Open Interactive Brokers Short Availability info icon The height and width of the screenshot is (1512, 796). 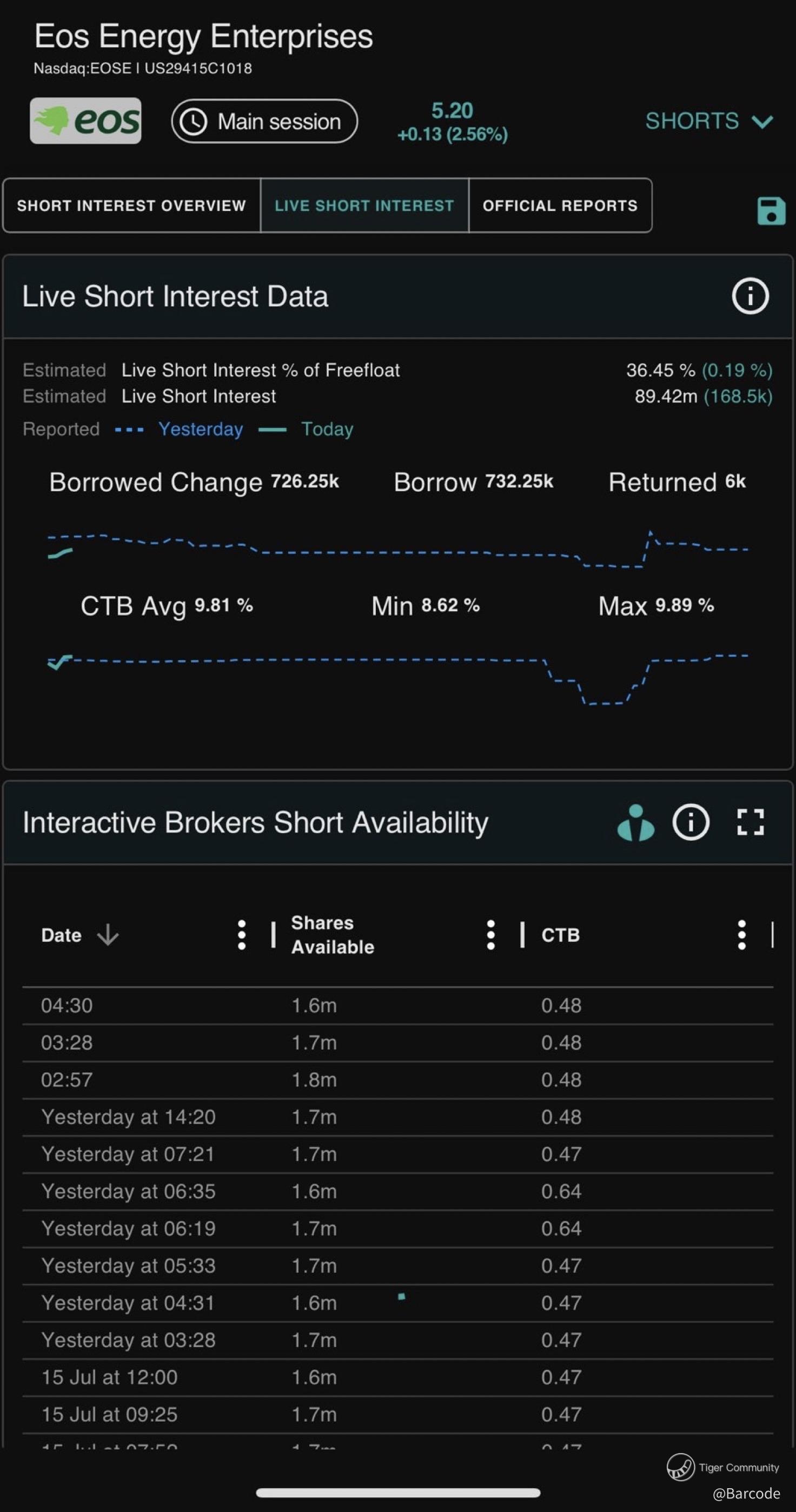tap(691, 822)
